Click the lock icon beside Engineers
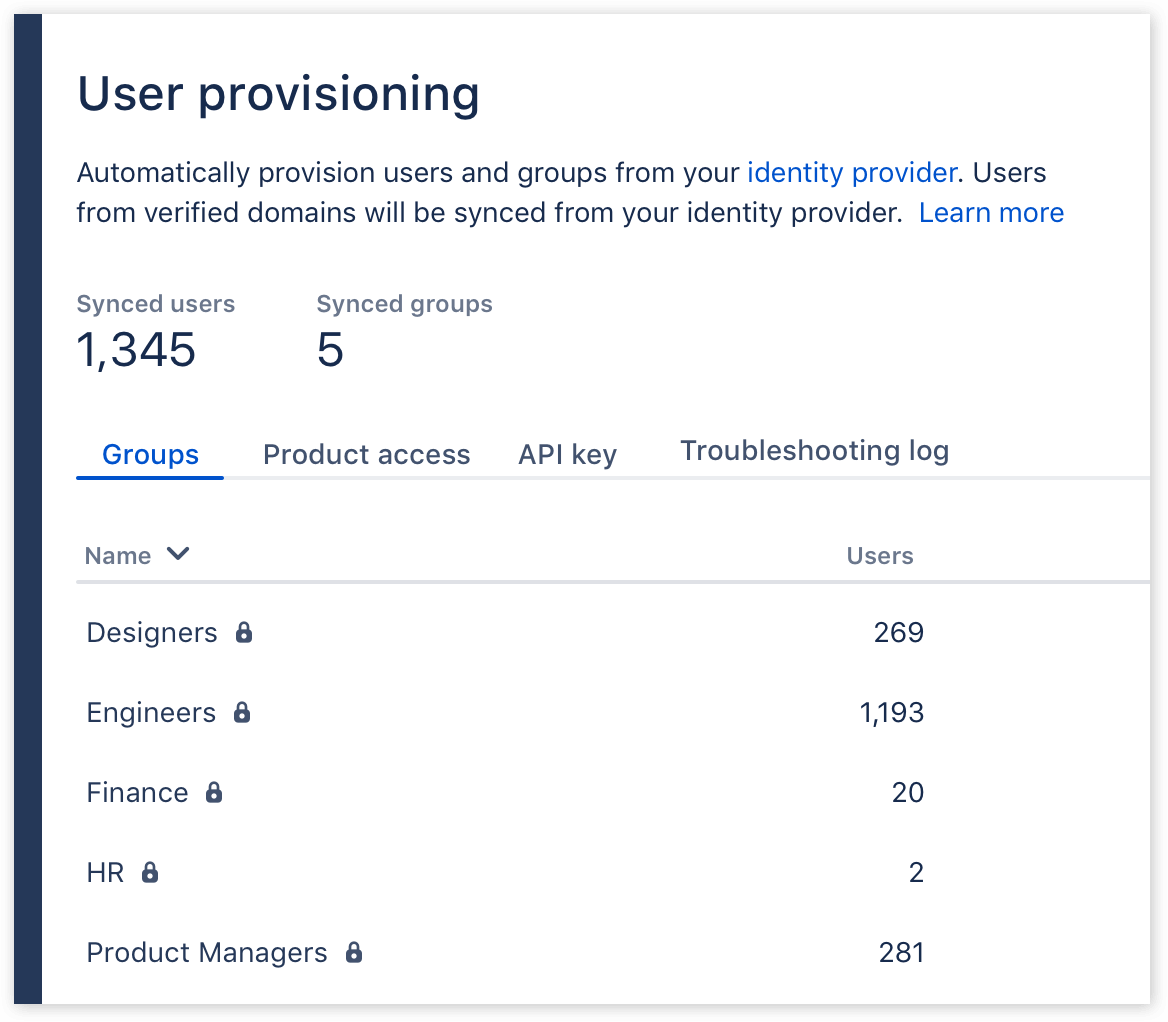 [x=242, y=712]
